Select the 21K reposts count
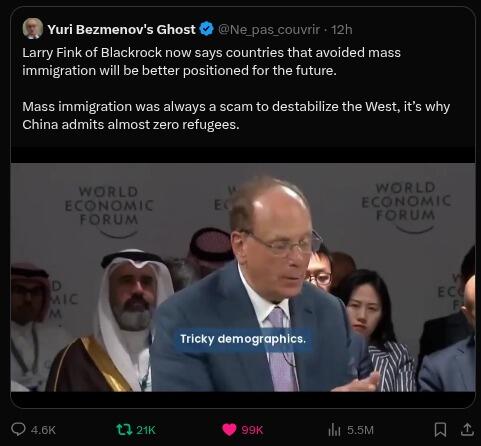 (x=146, y=430)
